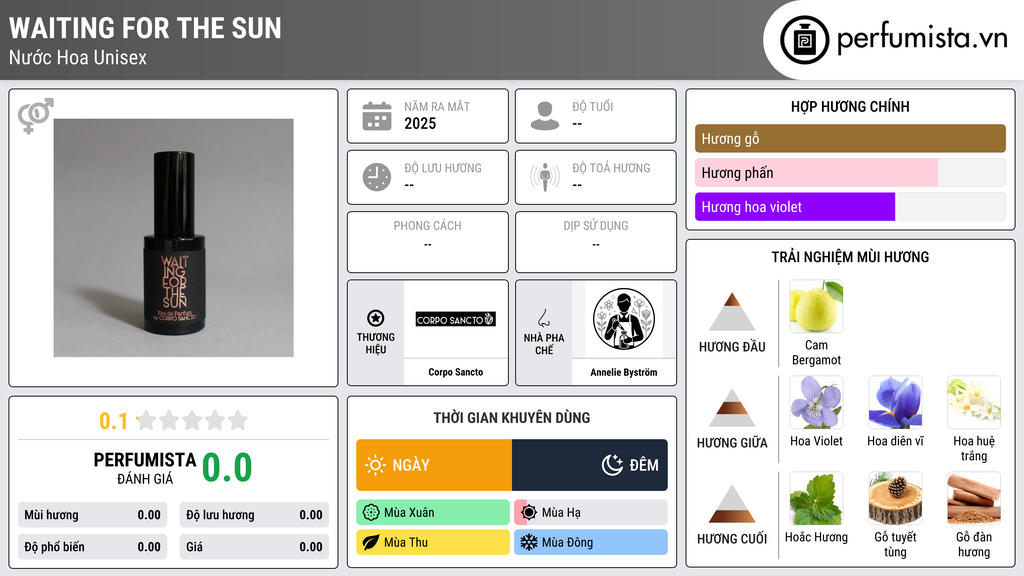Select the Hương phấn accord bar
This screenshot has width=1024, height=576.
tap(850, 172)
